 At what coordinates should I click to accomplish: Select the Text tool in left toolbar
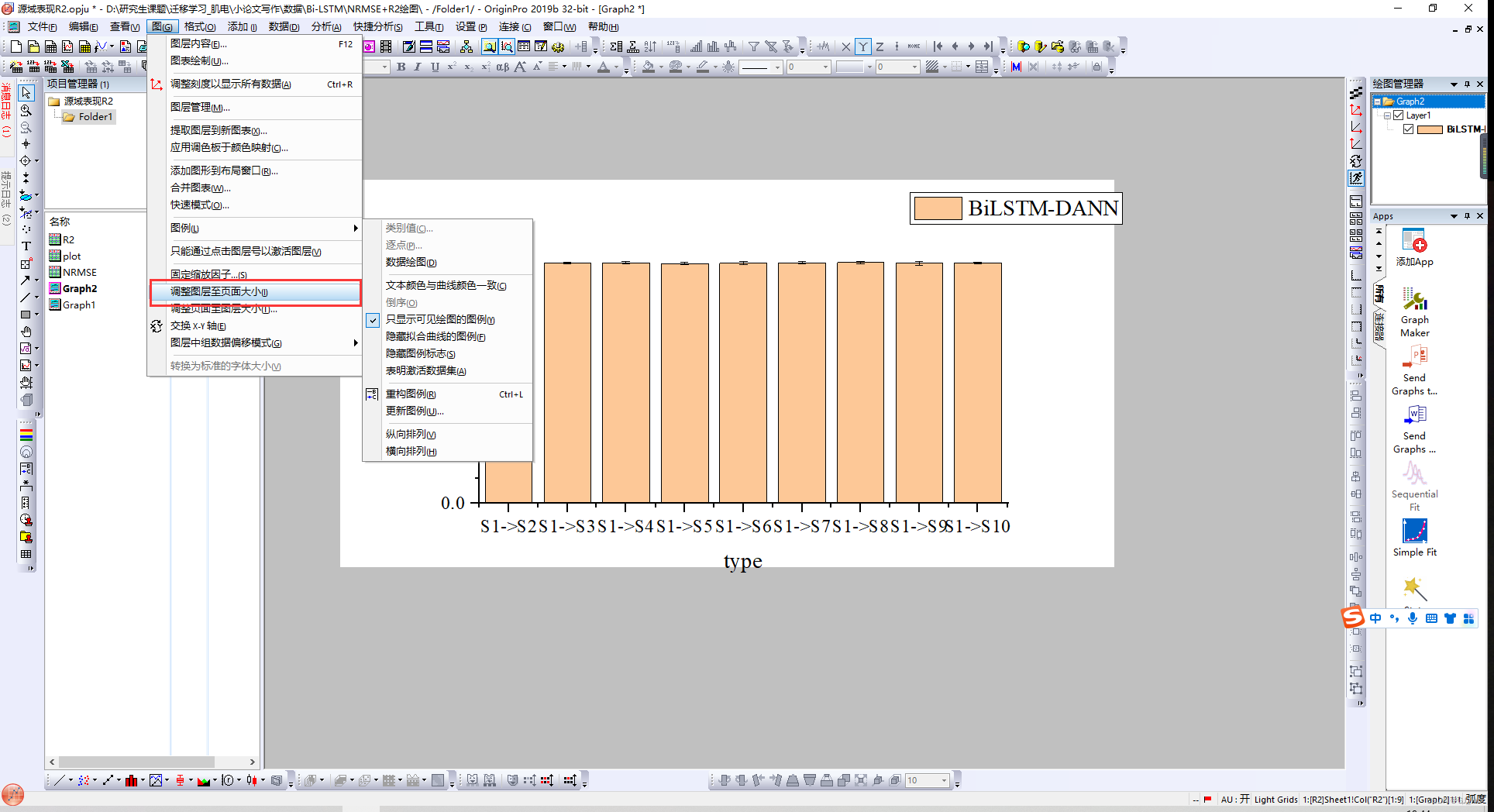point(27,246)
